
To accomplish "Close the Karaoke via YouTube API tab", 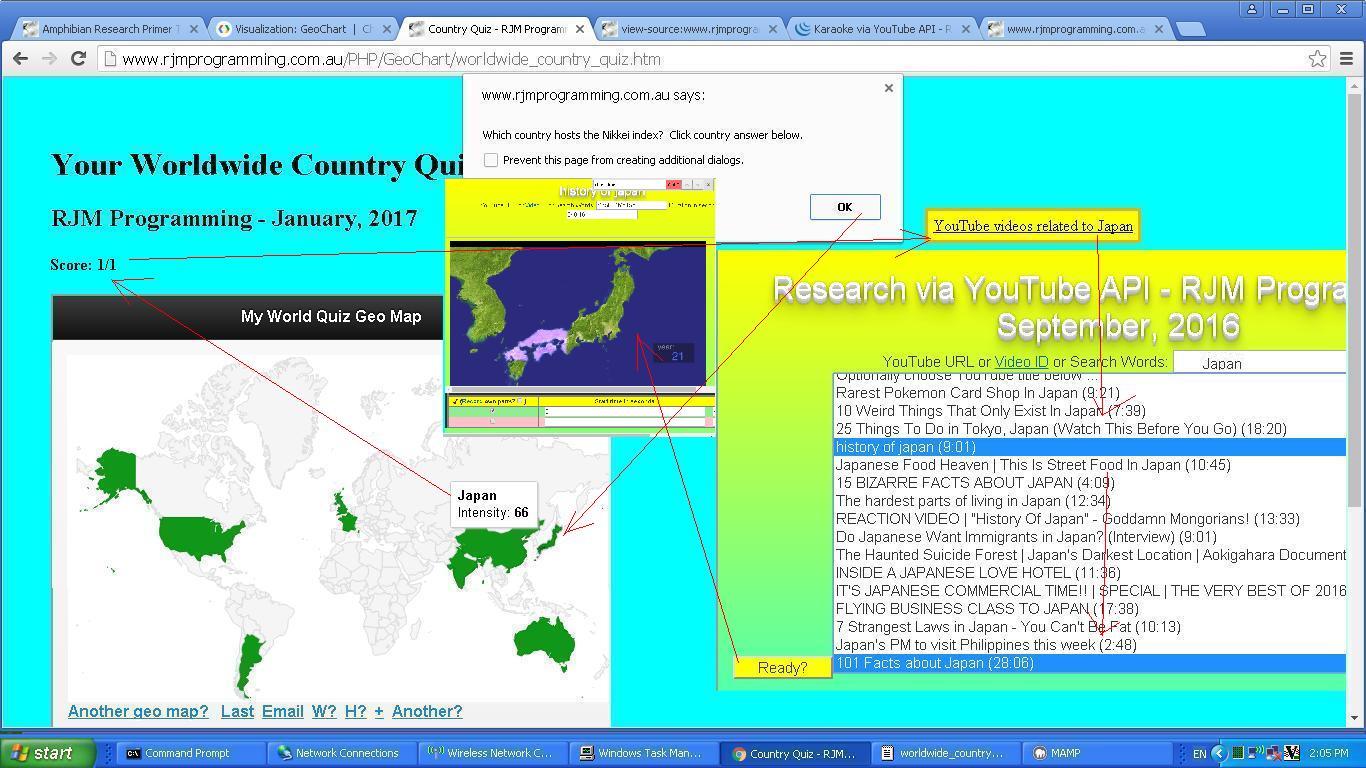I will [x=965, y=29].
